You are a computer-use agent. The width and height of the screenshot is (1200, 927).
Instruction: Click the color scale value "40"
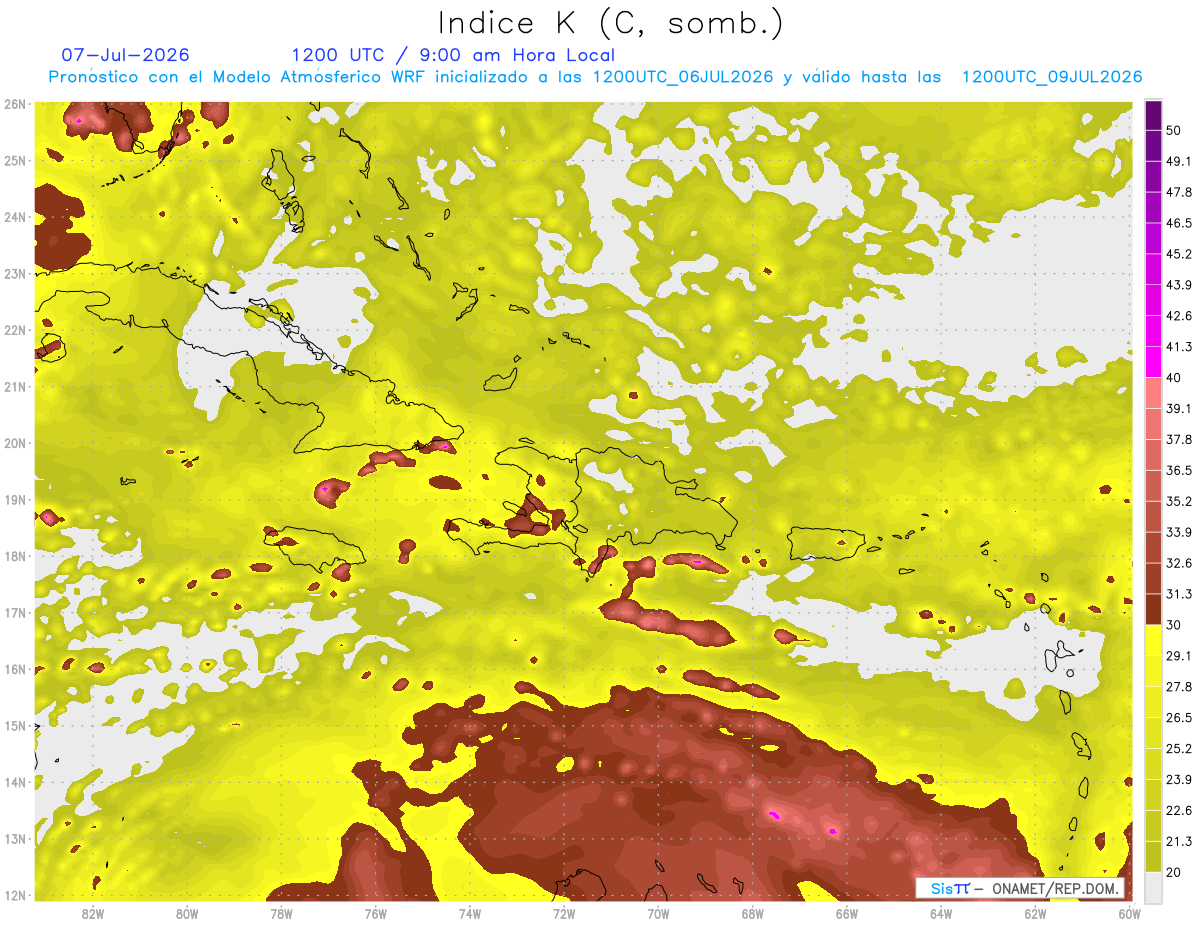1175,377
